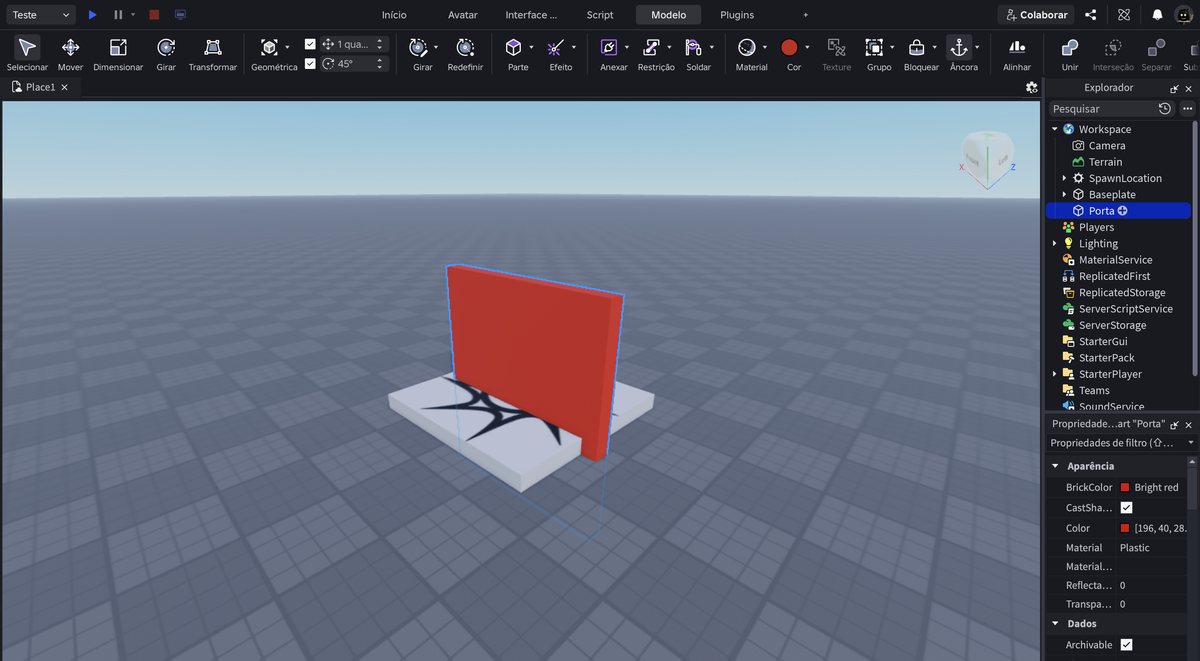1200x661 pixels.
Task: Add a new tab with plus button
Action: (806, 15)
